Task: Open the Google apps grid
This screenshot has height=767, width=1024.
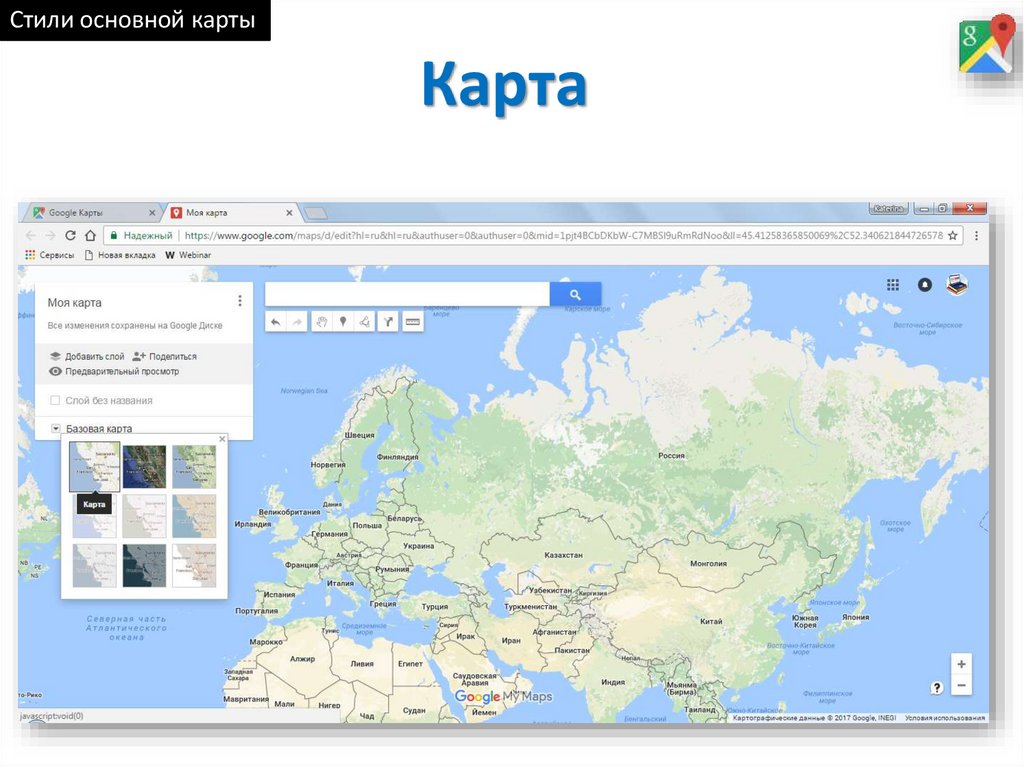Action: tap(893, 285)
